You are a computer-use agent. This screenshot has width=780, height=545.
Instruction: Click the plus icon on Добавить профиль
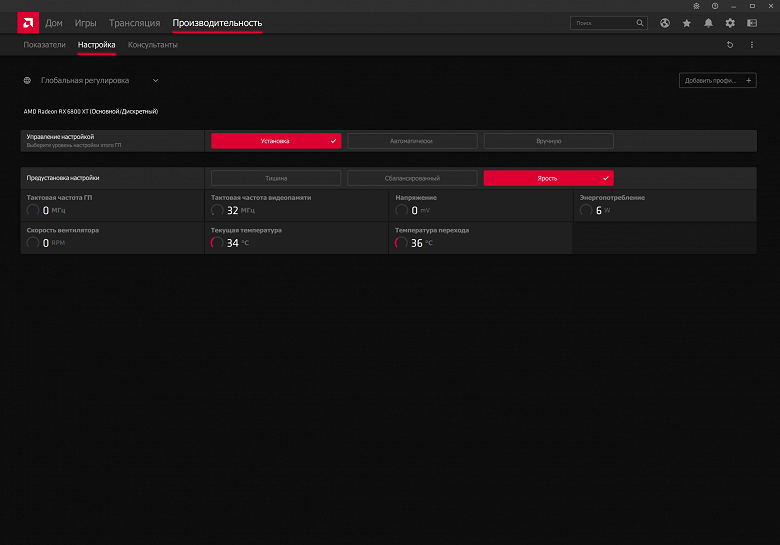click(x=749, y=81)
